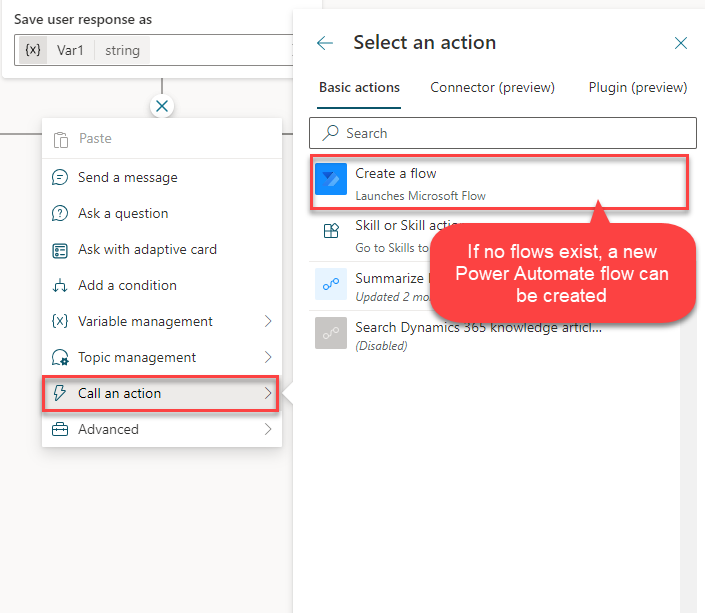Expand the Variable management submenu arrow
The height and width of the screenshot is (613, 705).
point(268,321)
